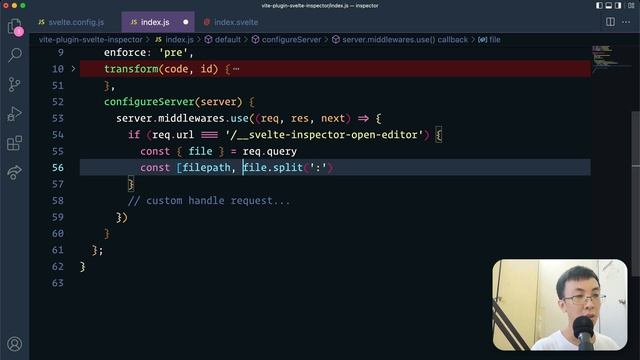Open the Live Share icon in the activity bar
640x360 pixels.
pyautogui.click(x=15, y=172)
